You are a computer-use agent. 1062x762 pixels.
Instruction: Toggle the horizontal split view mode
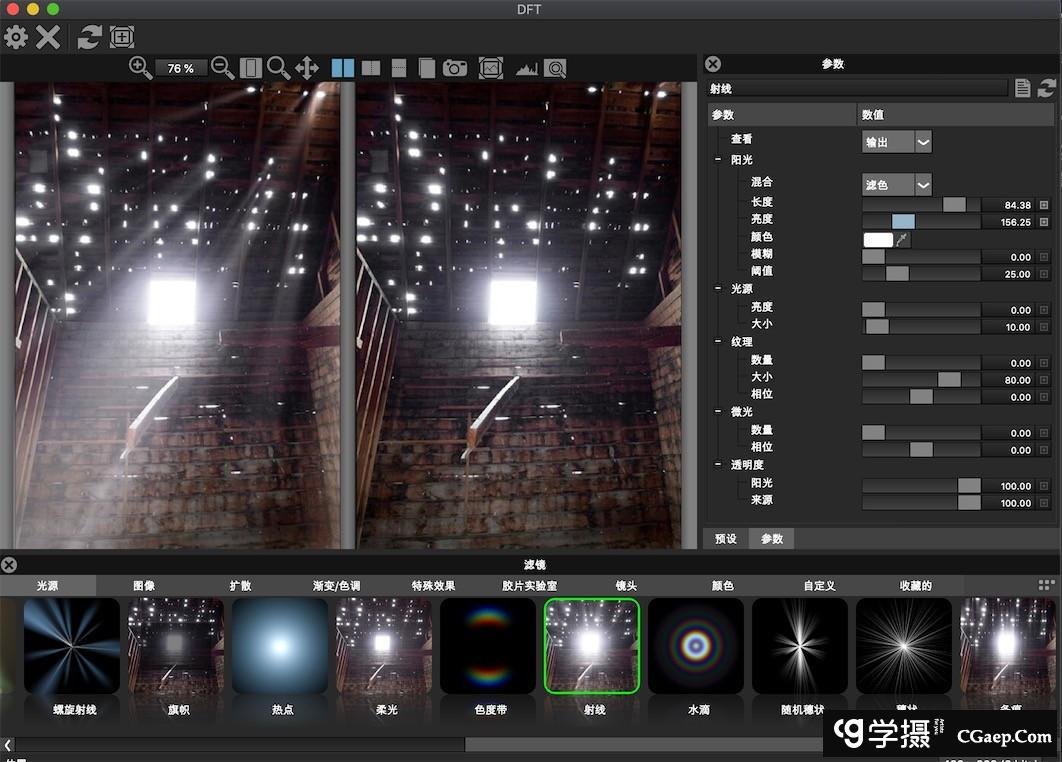point(399,68)
